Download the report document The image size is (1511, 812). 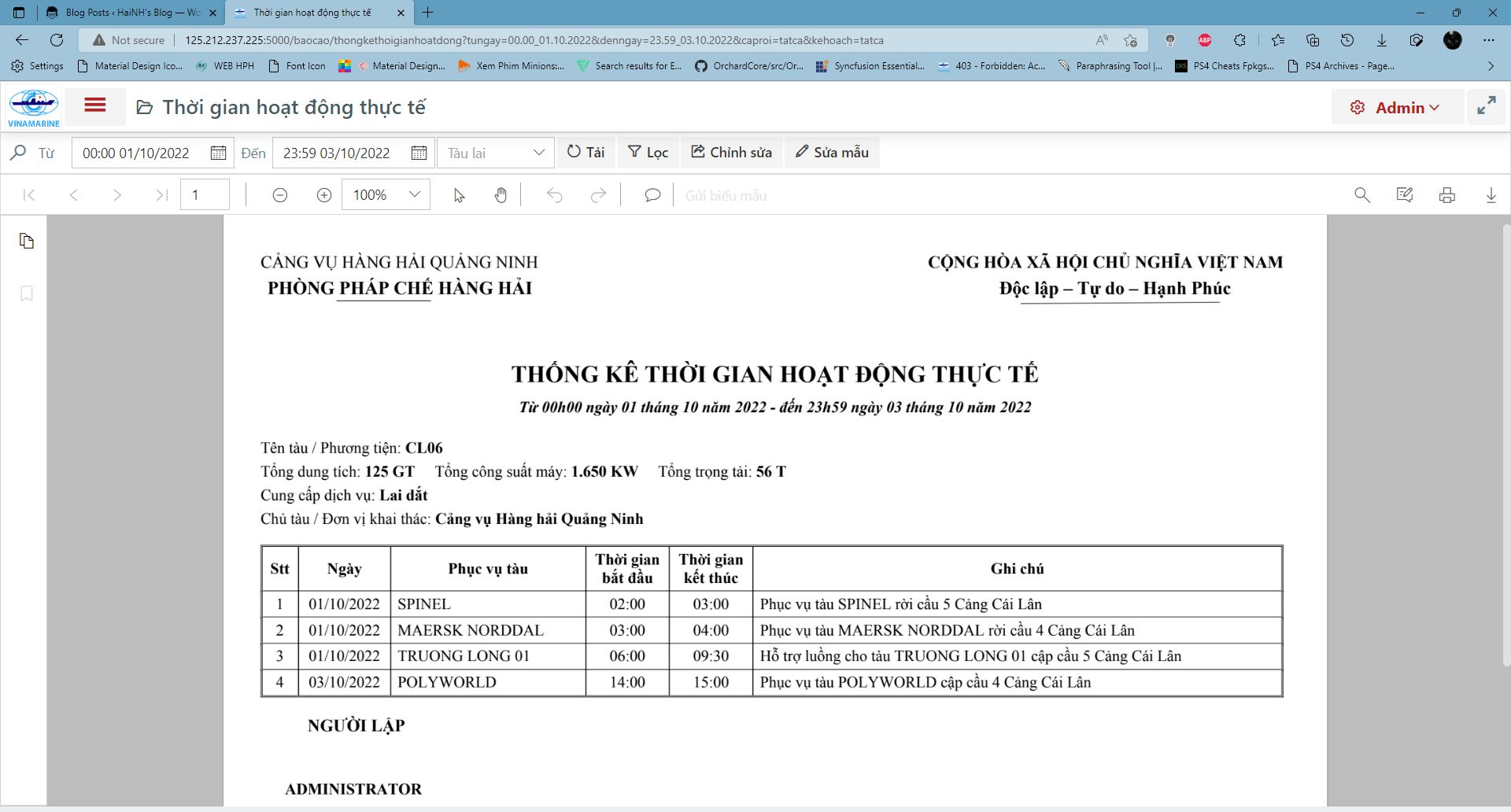(1491, 195)
